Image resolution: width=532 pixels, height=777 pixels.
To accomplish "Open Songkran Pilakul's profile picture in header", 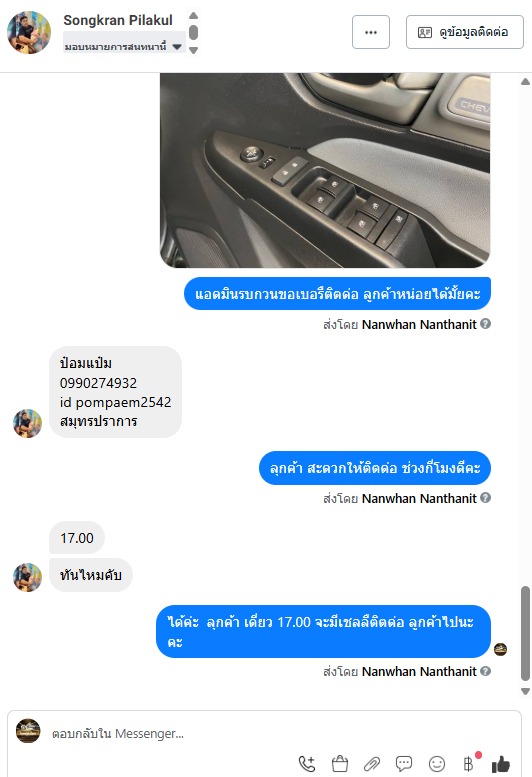I will (29, 32).
